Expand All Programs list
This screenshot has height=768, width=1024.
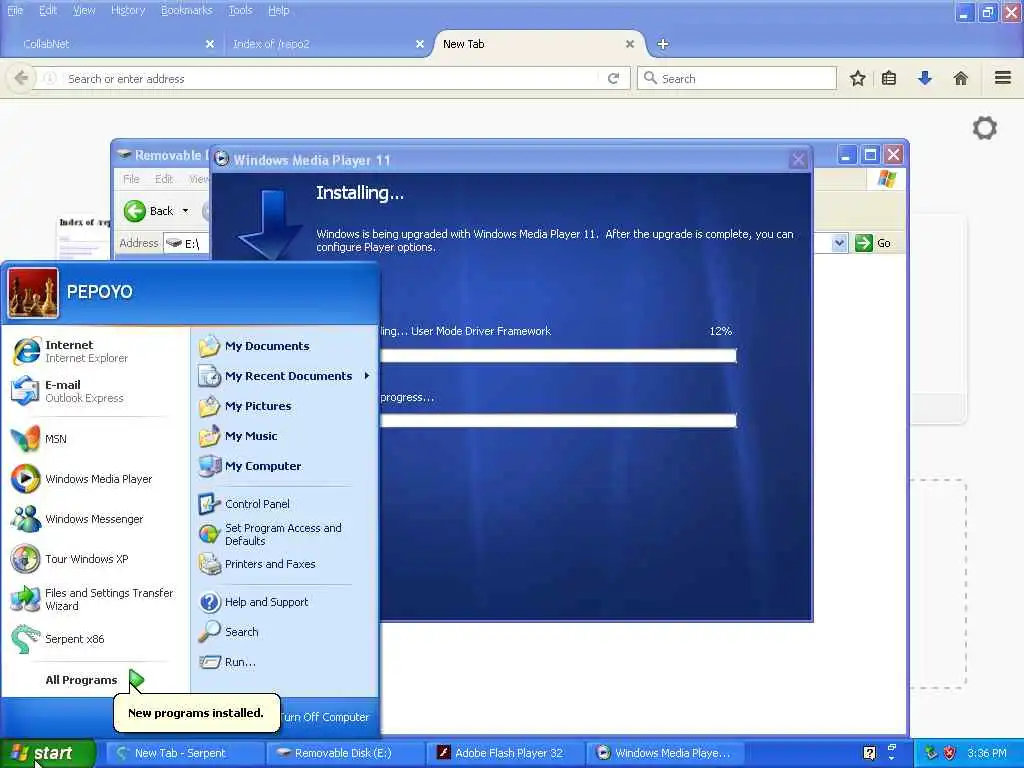[95, 680]
